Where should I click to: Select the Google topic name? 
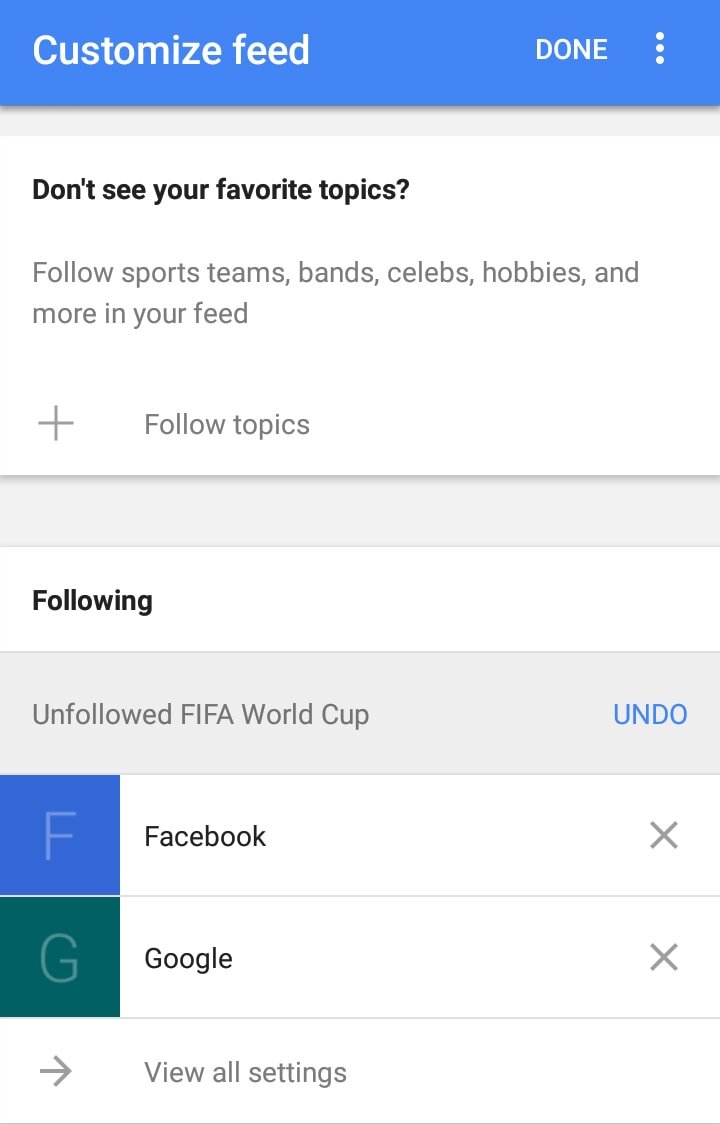pyautogui.click(x=188, y=958)
